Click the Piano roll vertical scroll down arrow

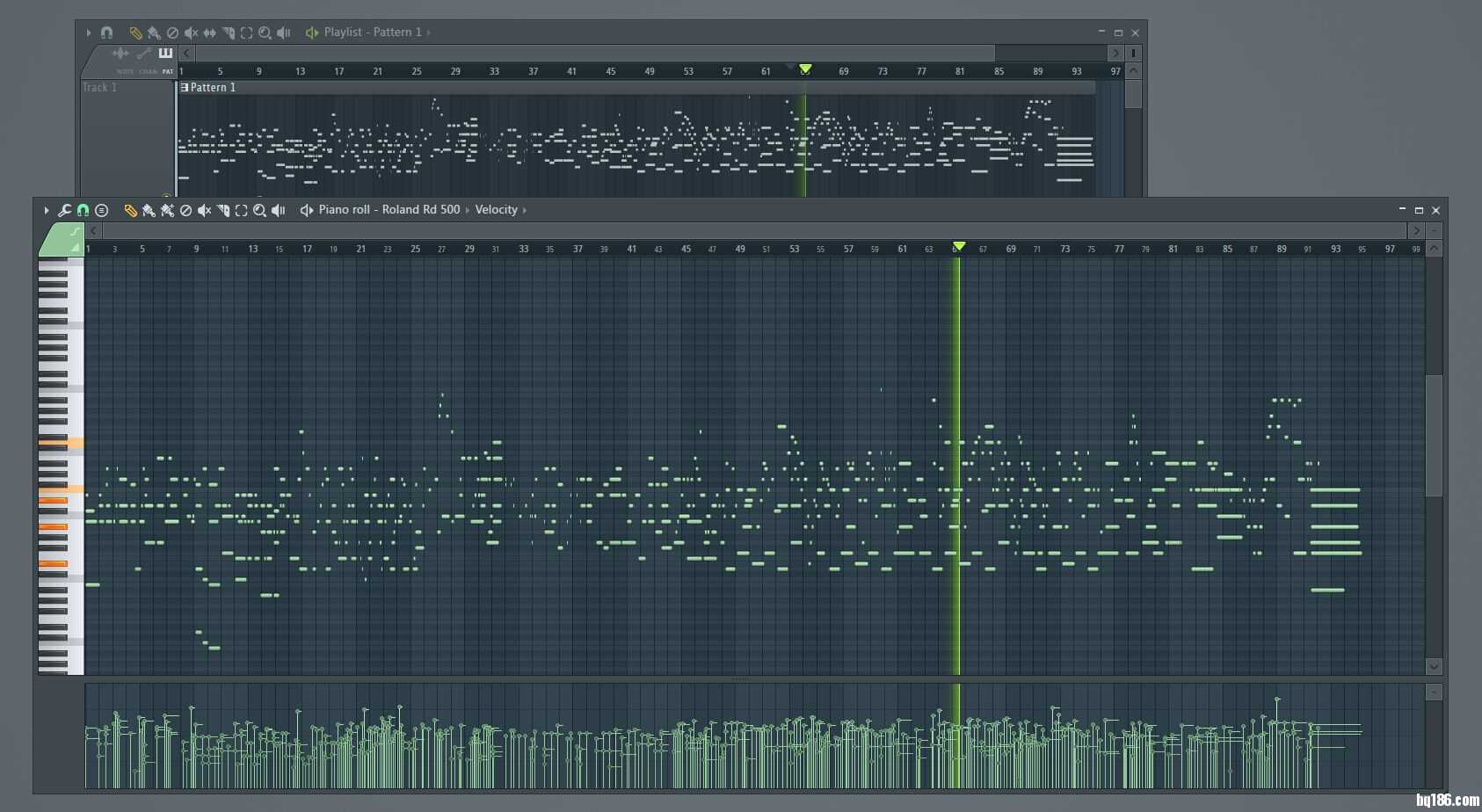tap(1434, 667)
